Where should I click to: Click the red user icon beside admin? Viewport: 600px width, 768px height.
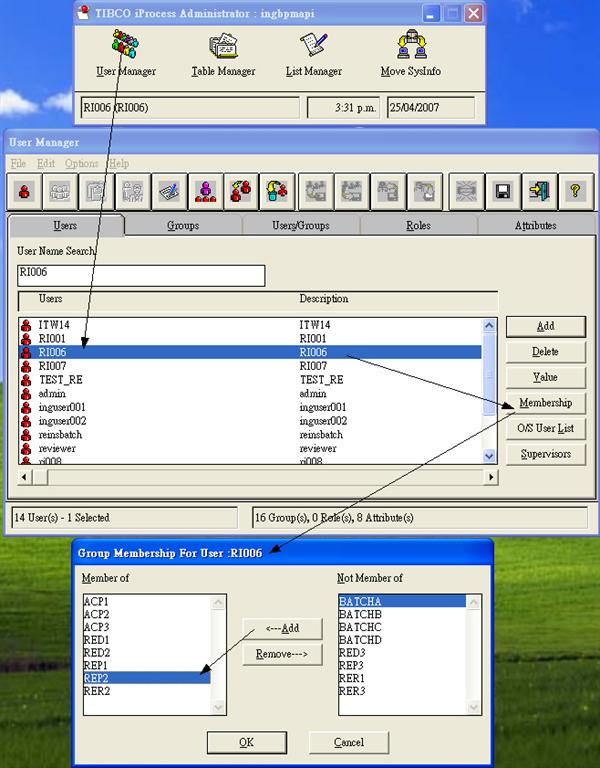26,393
